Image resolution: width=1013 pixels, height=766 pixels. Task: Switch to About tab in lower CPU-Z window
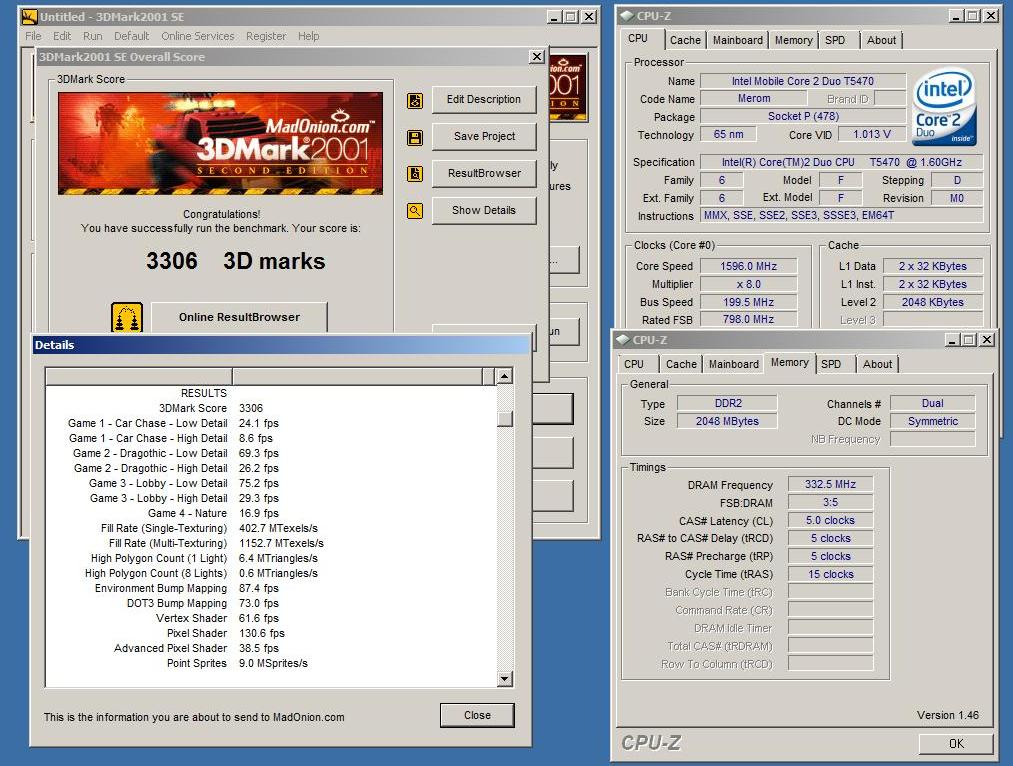tap(877, 364)
